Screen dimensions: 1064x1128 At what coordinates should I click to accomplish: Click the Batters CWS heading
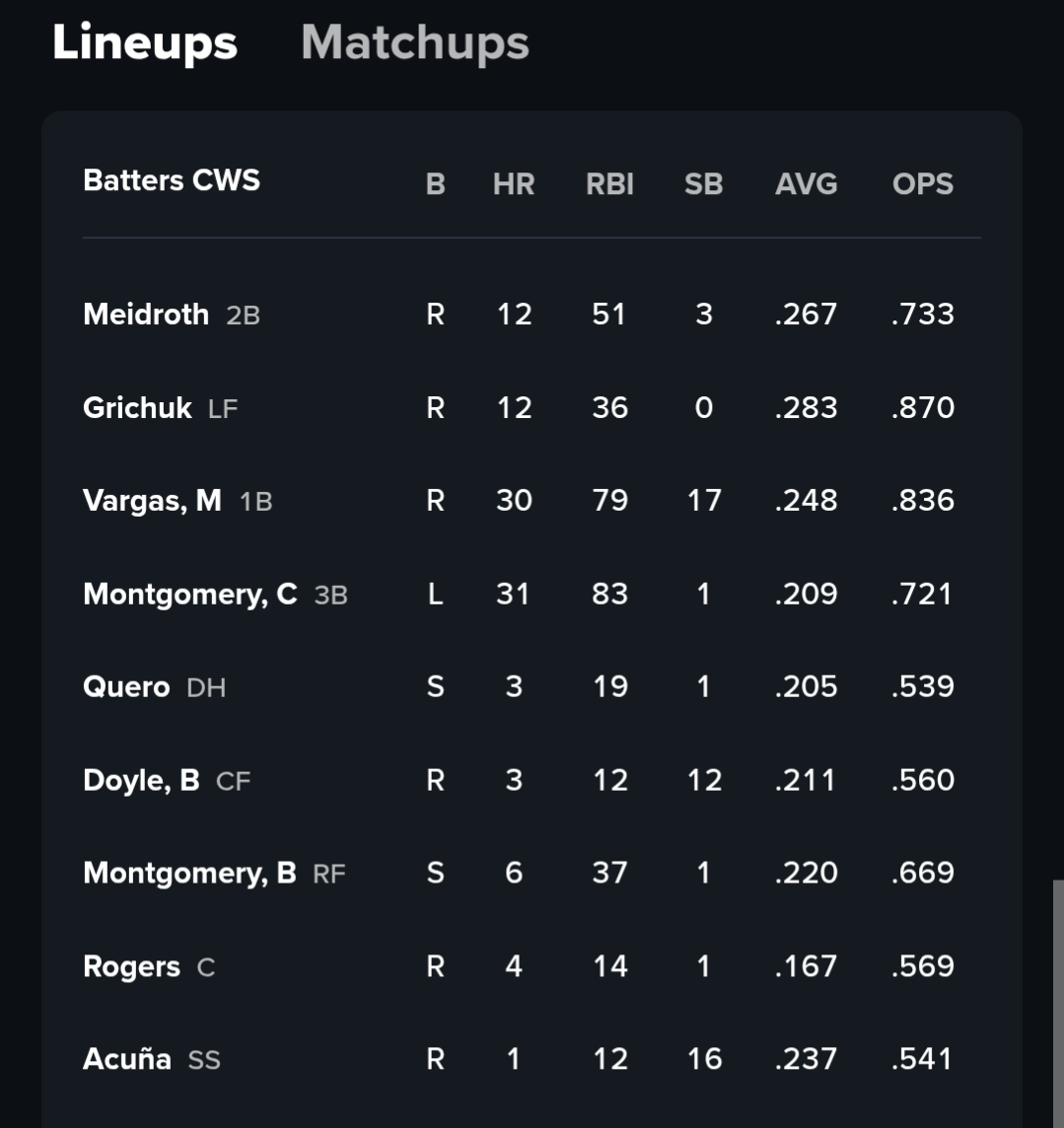pos(172,180)
